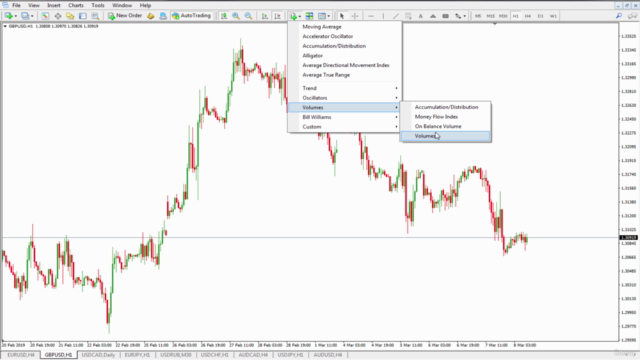
Task: Draw a vertical line tool
Action: [x=383, y=16]
